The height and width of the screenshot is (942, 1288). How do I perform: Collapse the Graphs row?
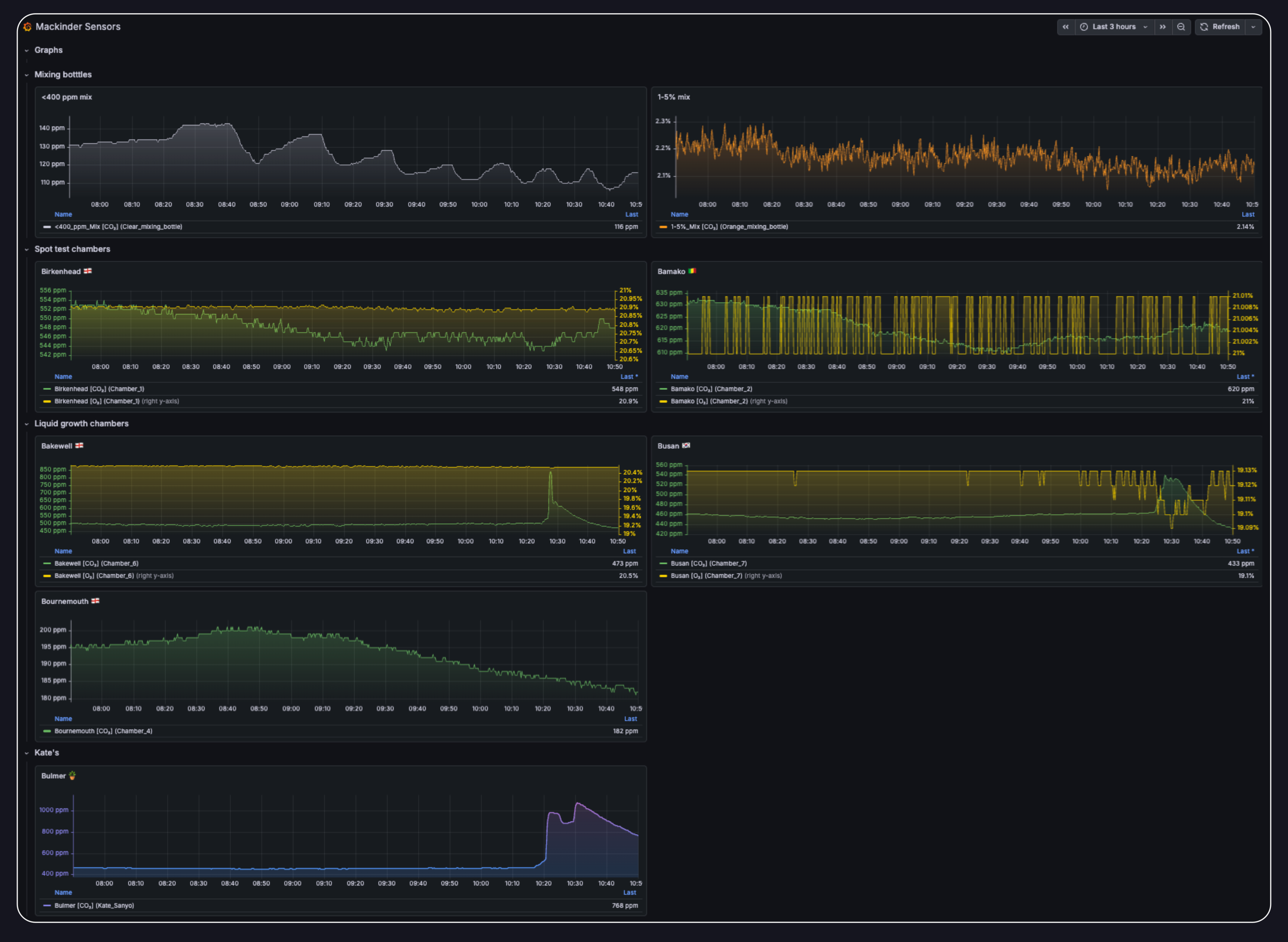pos(27,51)
